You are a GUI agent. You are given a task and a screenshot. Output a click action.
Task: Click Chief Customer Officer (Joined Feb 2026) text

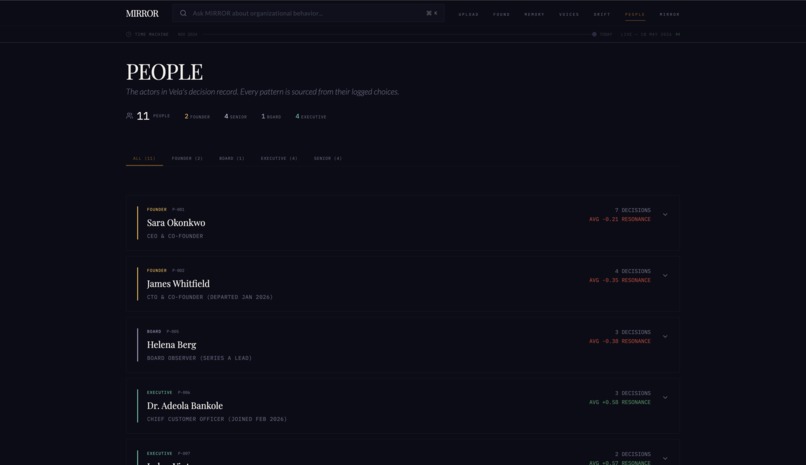pos(217,419)
